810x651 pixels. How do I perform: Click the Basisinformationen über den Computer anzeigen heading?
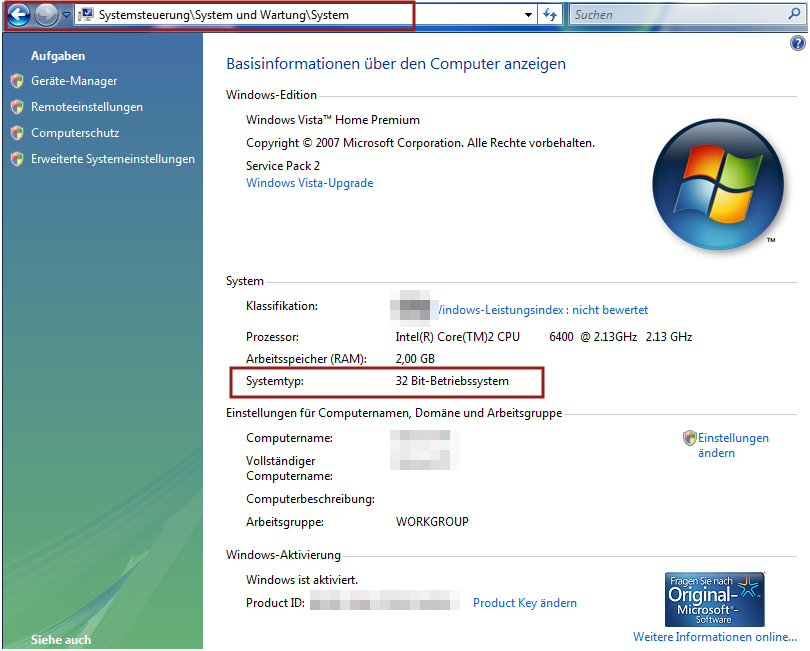pyautogui.click(x=396, y=64)
